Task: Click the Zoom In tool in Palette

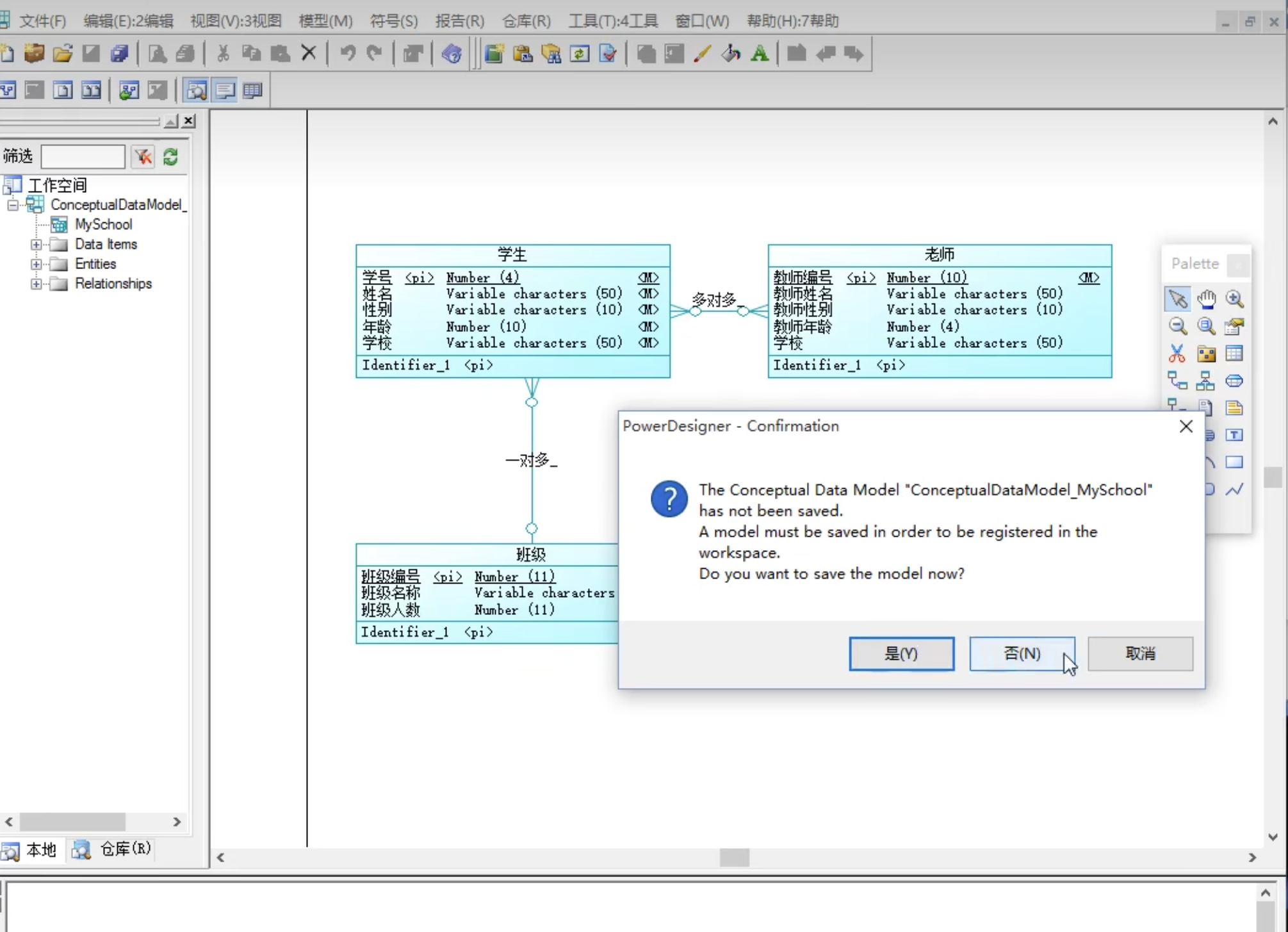Action: tap(1234, 299)
